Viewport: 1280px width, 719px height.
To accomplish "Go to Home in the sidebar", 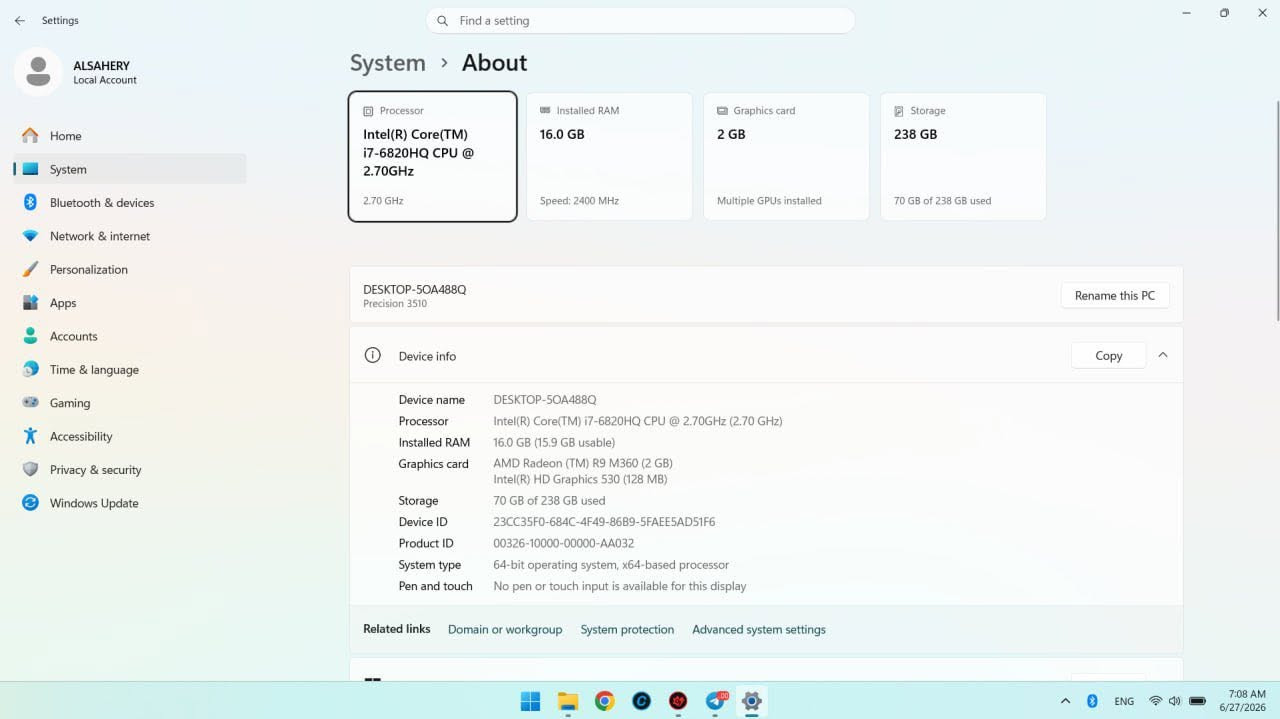I will click(129, 136).
